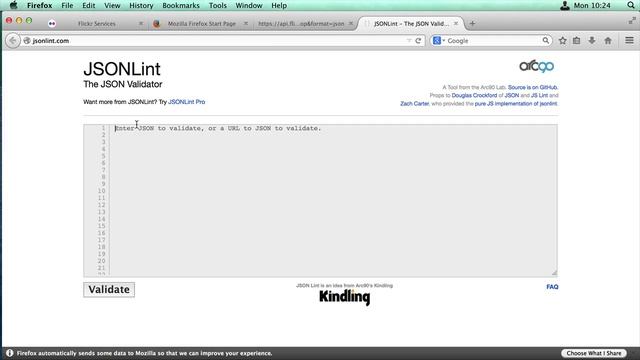640x360 pixels.
Task: Open the View menu
Action: tap(112, 5)
